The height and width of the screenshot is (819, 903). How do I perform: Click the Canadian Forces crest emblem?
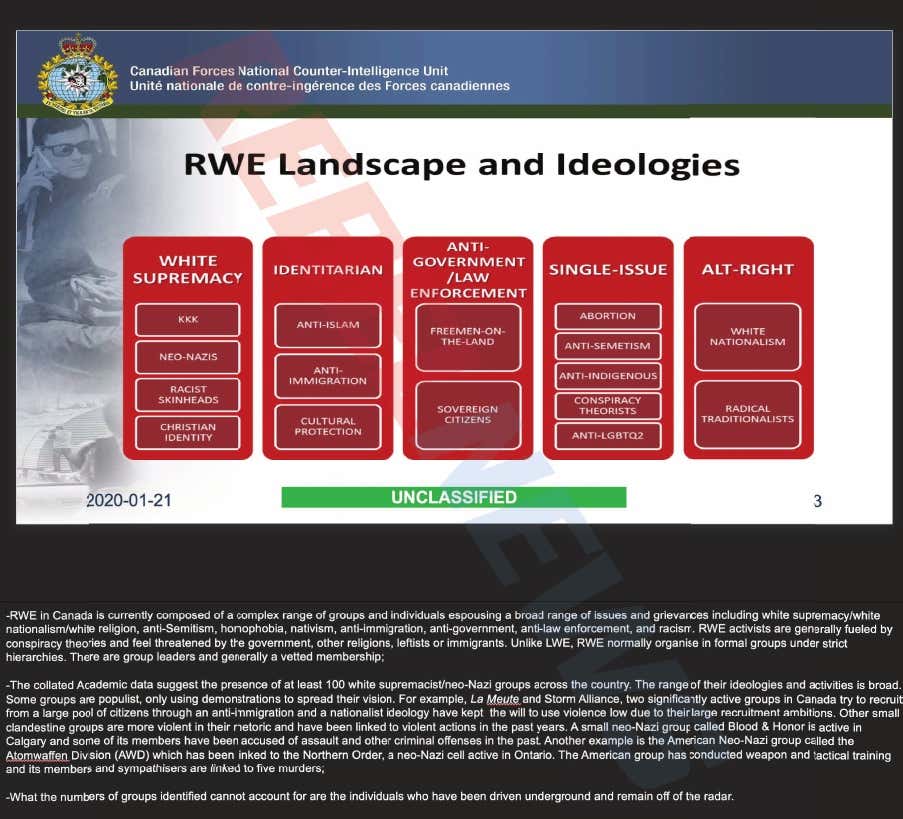coord(78,74)
